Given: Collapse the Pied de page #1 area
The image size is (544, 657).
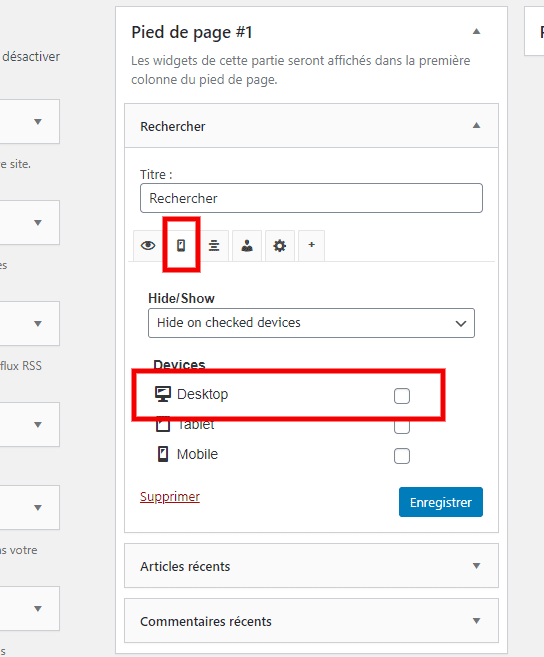Looking at the screenshot, I should pyautogui.click(x=477, y=31).
